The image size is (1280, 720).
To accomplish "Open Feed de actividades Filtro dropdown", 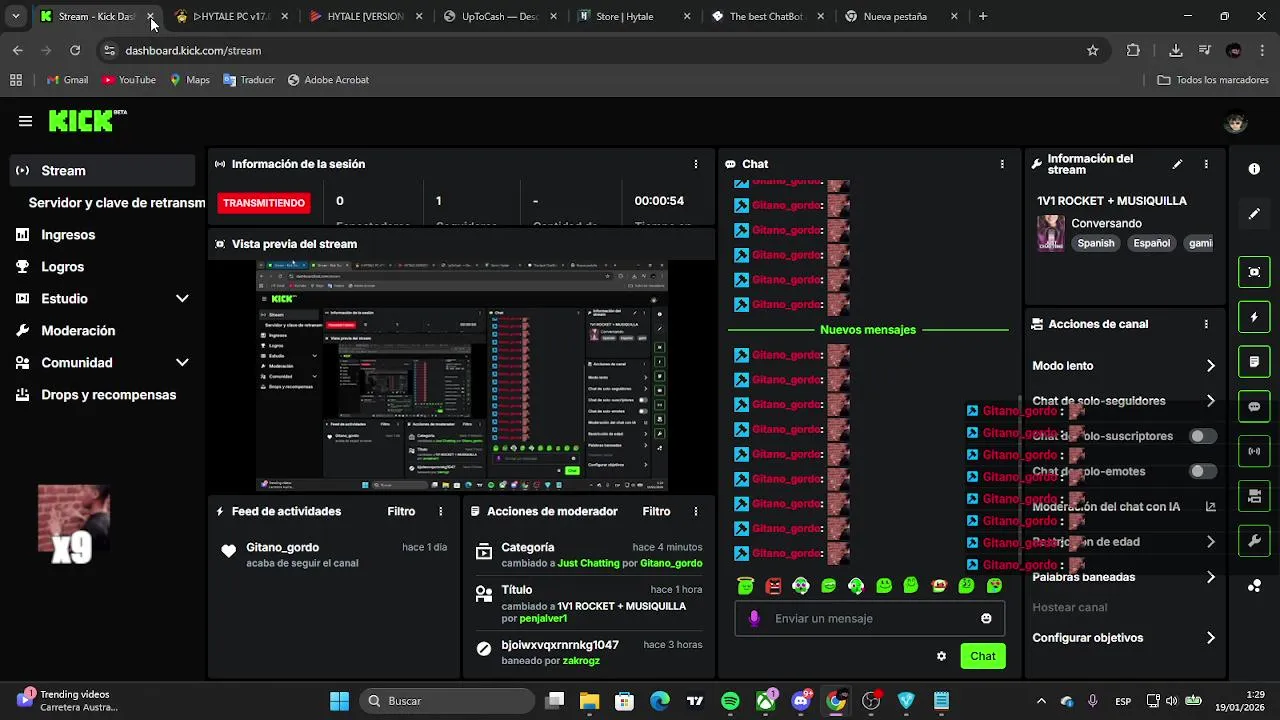I will tap(401, 511).
